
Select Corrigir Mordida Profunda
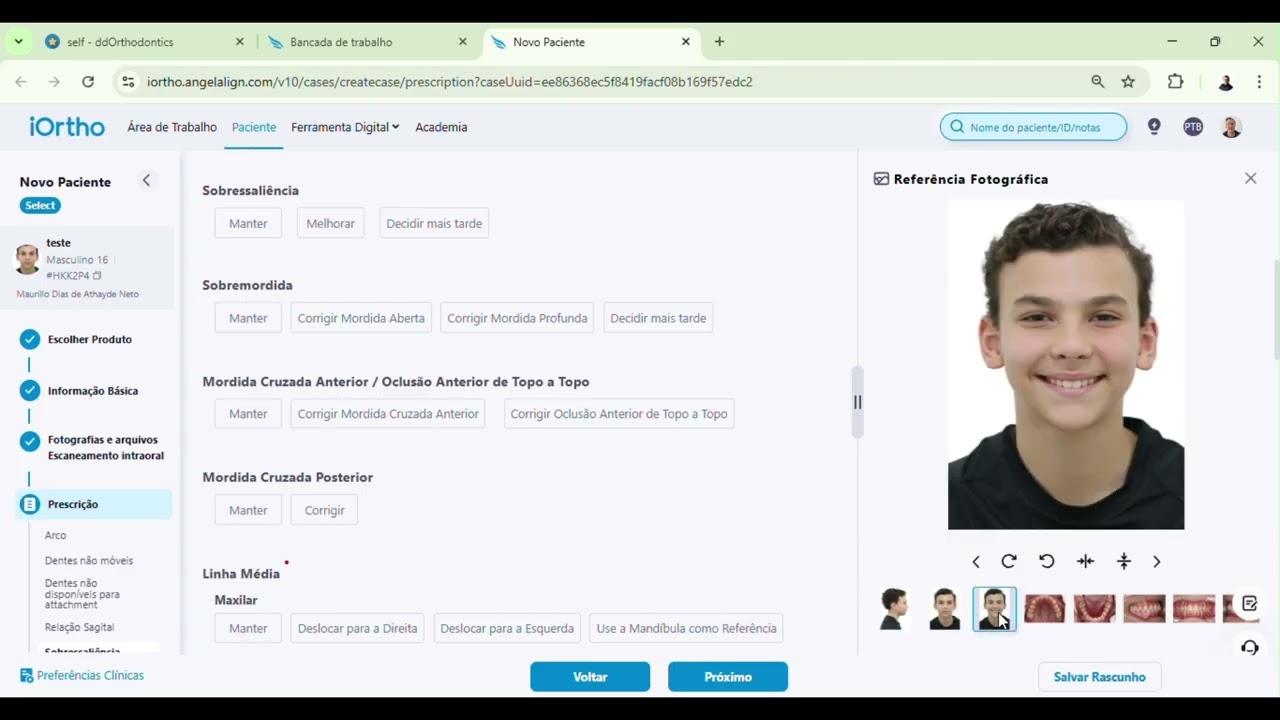pos(517,318)
